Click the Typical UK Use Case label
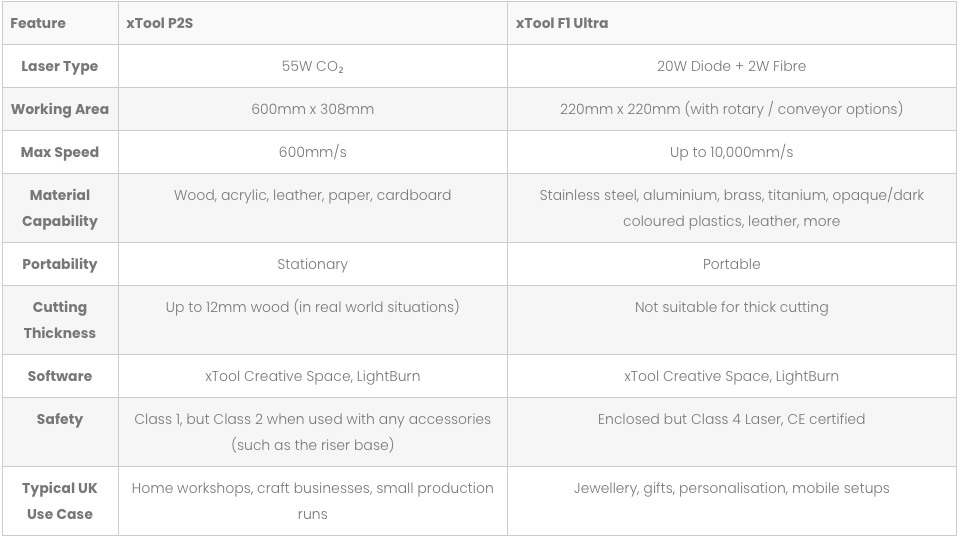Viewport: 960px width, 539px height. [x=60, y=501]
